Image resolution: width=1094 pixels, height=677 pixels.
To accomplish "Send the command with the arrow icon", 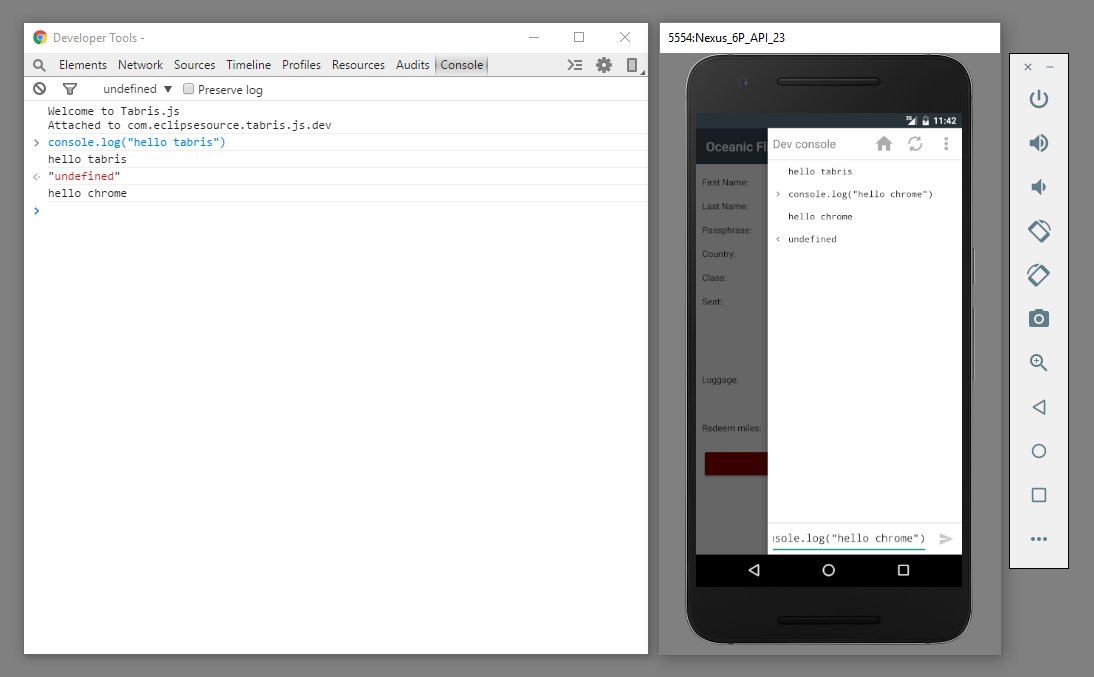I will (945, 539).
